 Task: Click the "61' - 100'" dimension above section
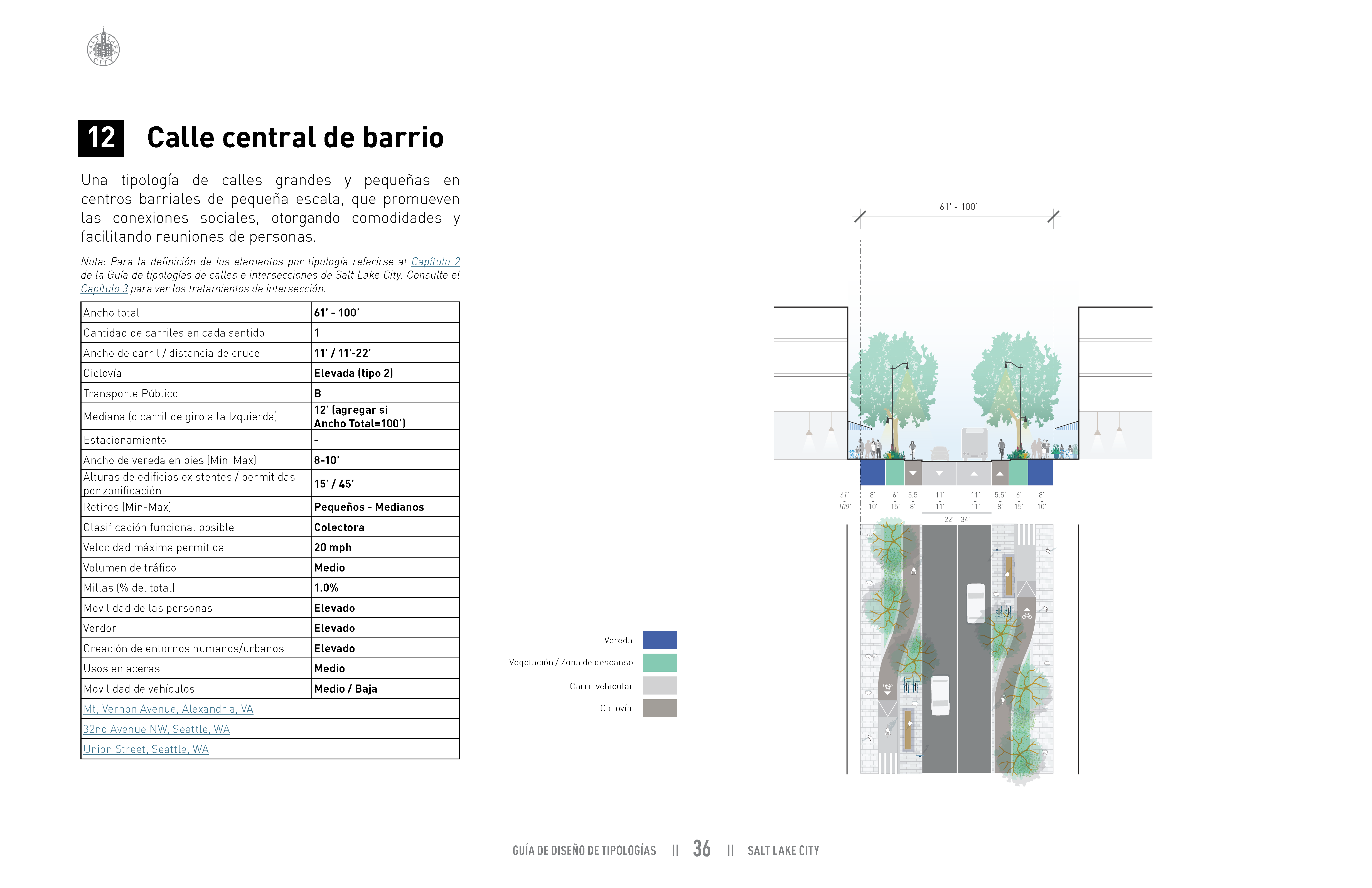[x=958, y=207]
